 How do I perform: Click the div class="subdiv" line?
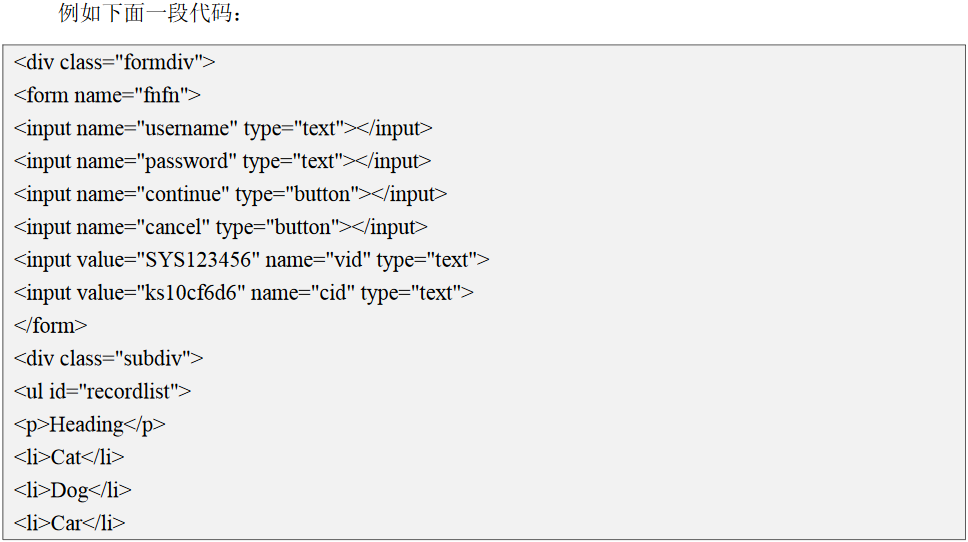tap(109, 359)
